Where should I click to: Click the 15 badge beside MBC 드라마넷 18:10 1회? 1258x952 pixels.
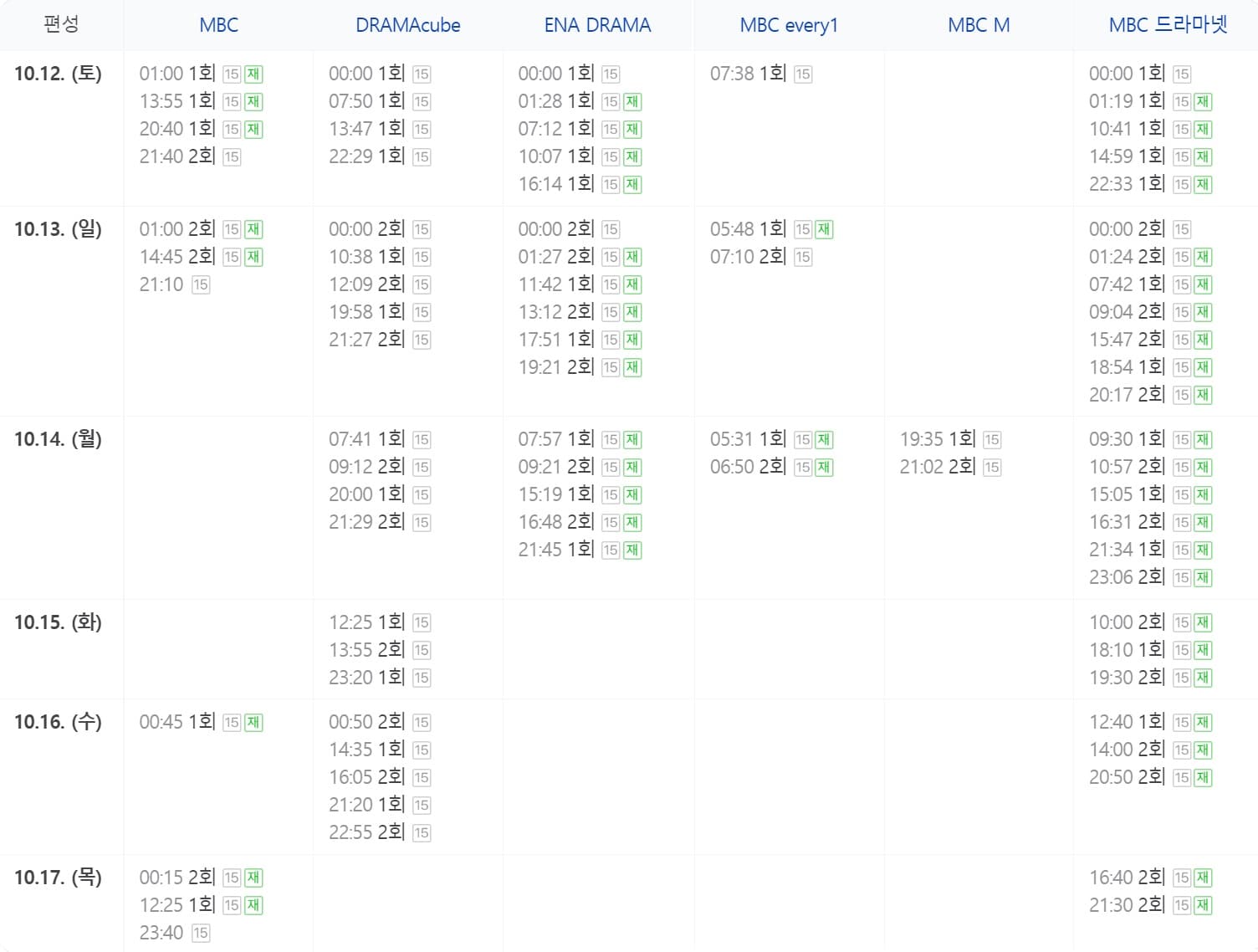pos(1181,650)
